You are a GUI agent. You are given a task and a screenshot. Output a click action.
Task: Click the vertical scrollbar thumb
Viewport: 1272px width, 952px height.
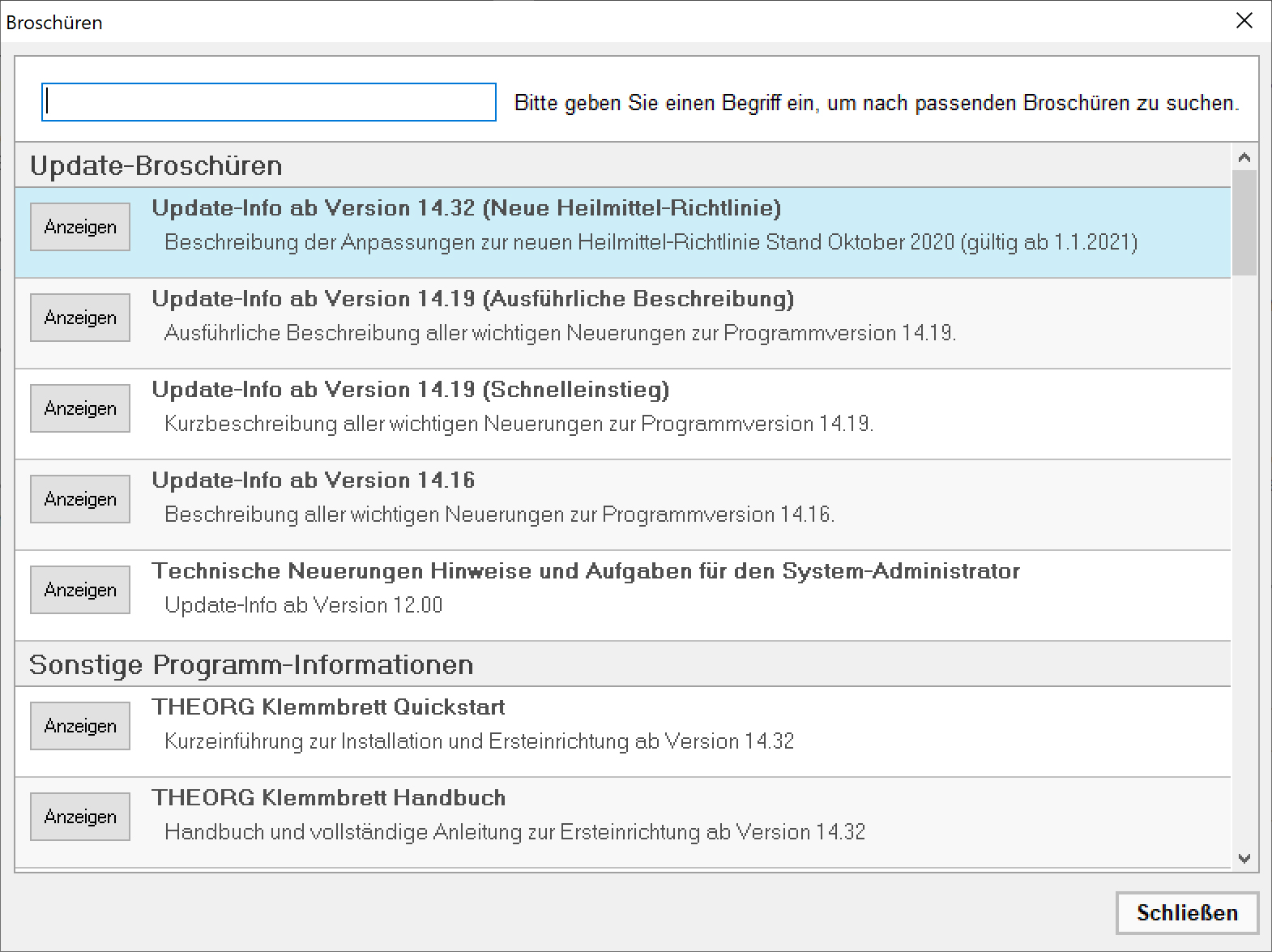(1244, 223)
